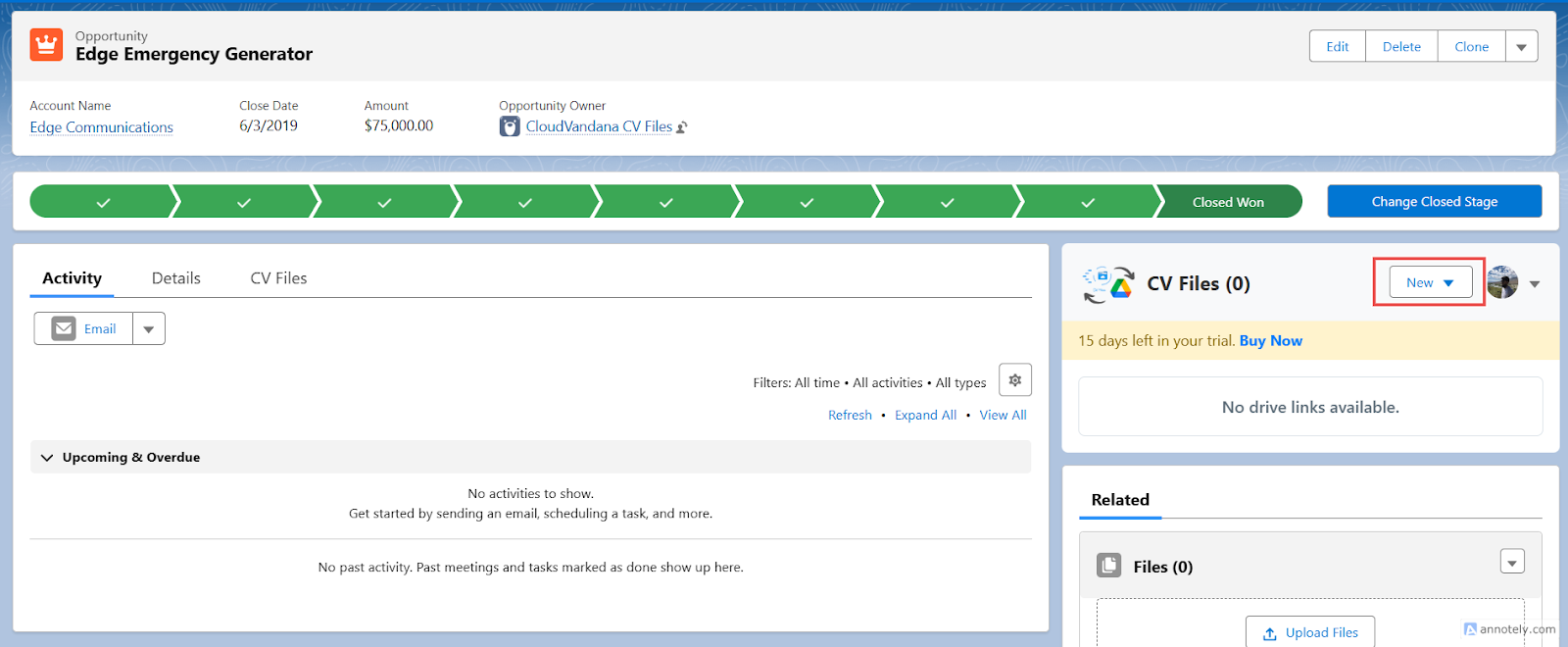This screenshot has height=647, width=1568.
Task: Click the opportunity owner avatar icon
Action: 510,126
